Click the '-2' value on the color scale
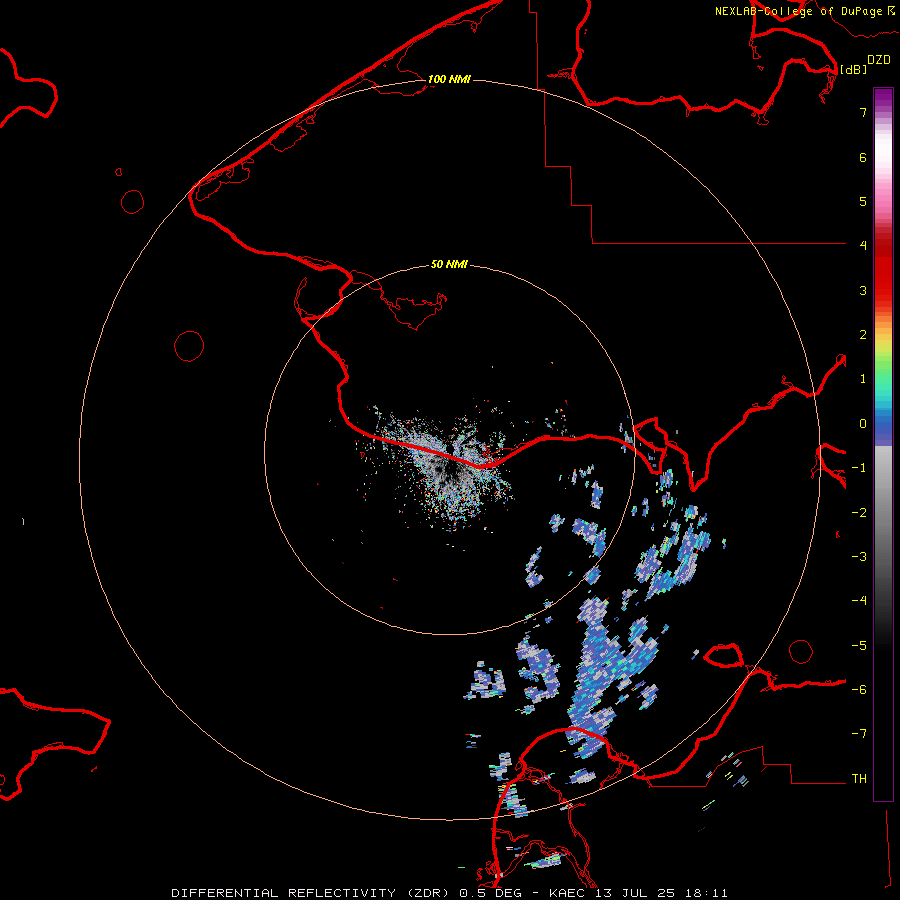This screenshot has width=900, height=900. (x=859, y=513)
